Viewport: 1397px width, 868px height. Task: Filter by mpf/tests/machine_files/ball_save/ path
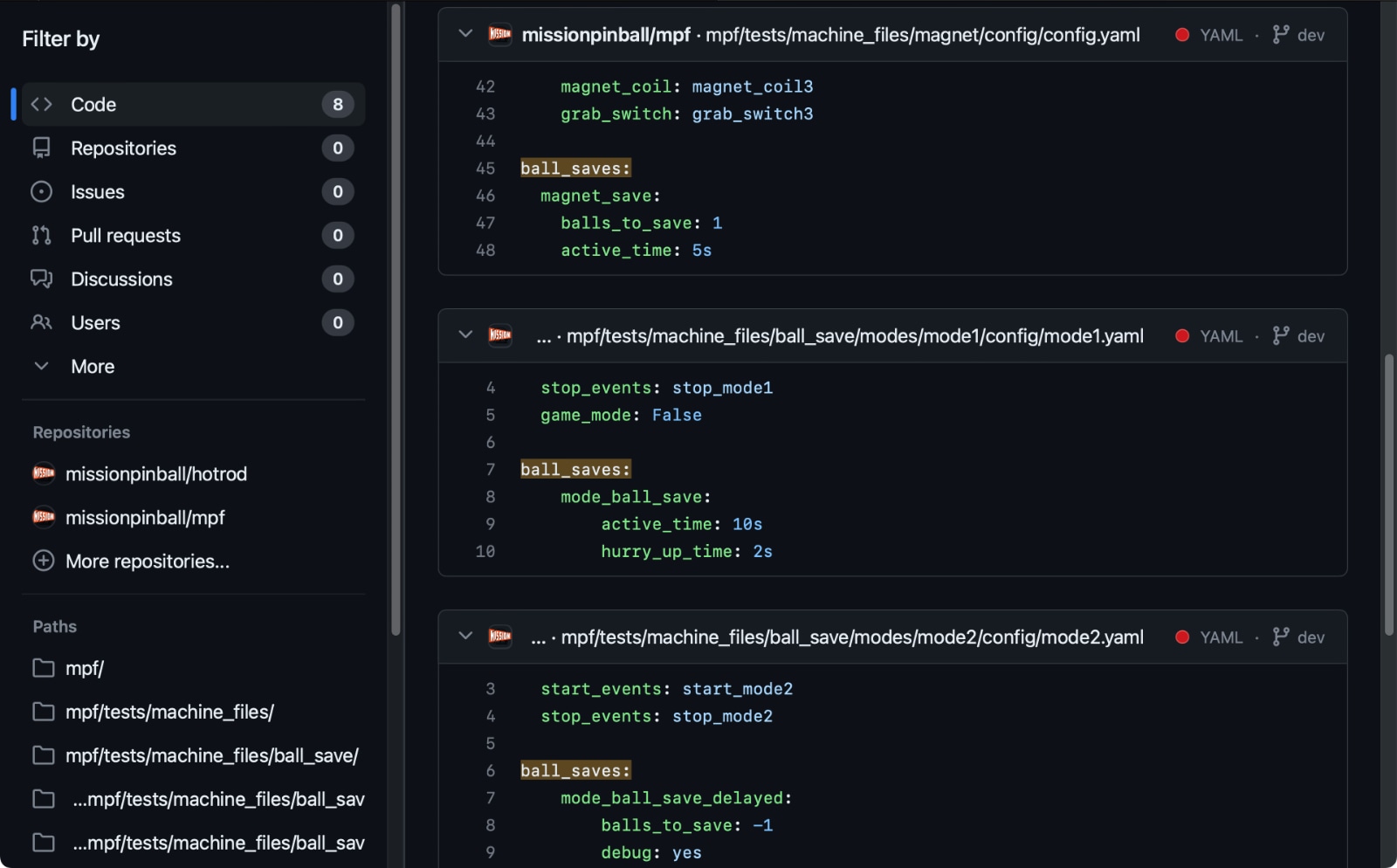[211, 756]
